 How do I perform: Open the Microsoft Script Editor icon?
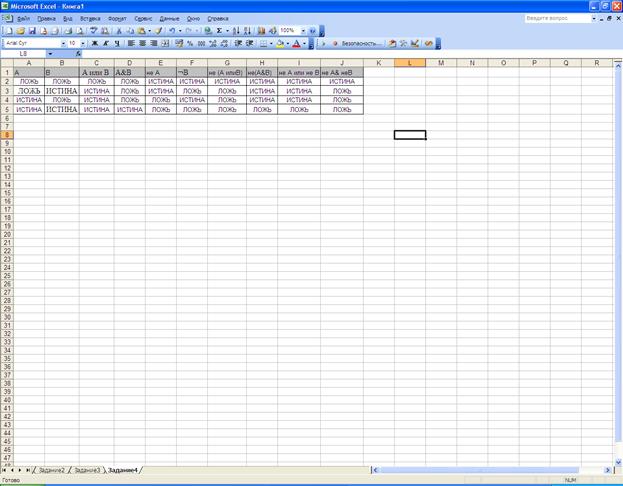click(x=429, y=43)
